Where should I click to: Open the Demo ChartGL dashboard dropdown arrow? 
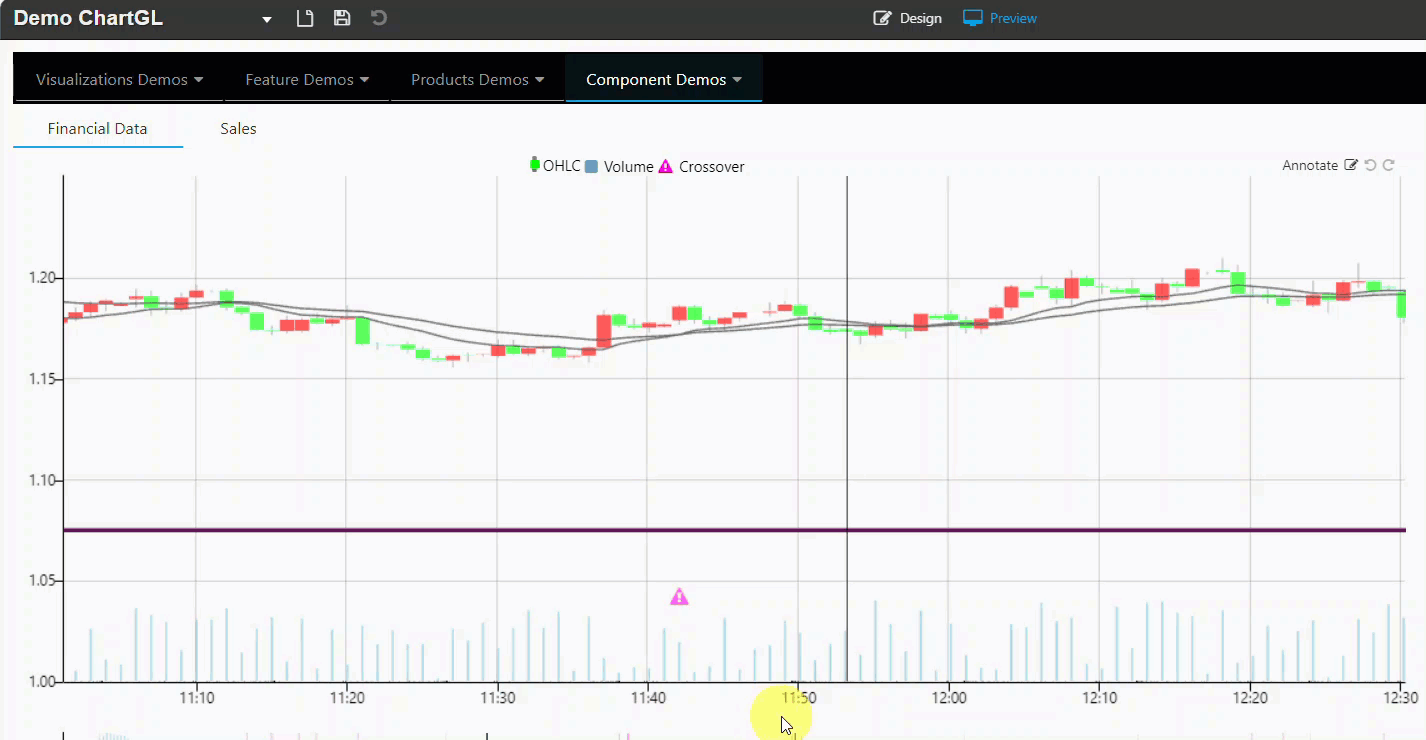pyautogui.click(x=267, y=20)
